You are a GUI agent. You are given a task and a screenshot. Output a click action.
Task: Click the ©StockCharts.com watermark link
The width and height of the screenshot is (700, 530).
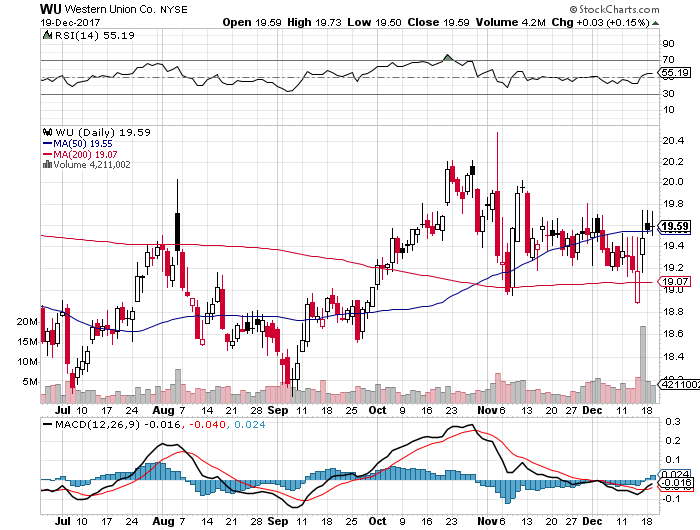636,9
